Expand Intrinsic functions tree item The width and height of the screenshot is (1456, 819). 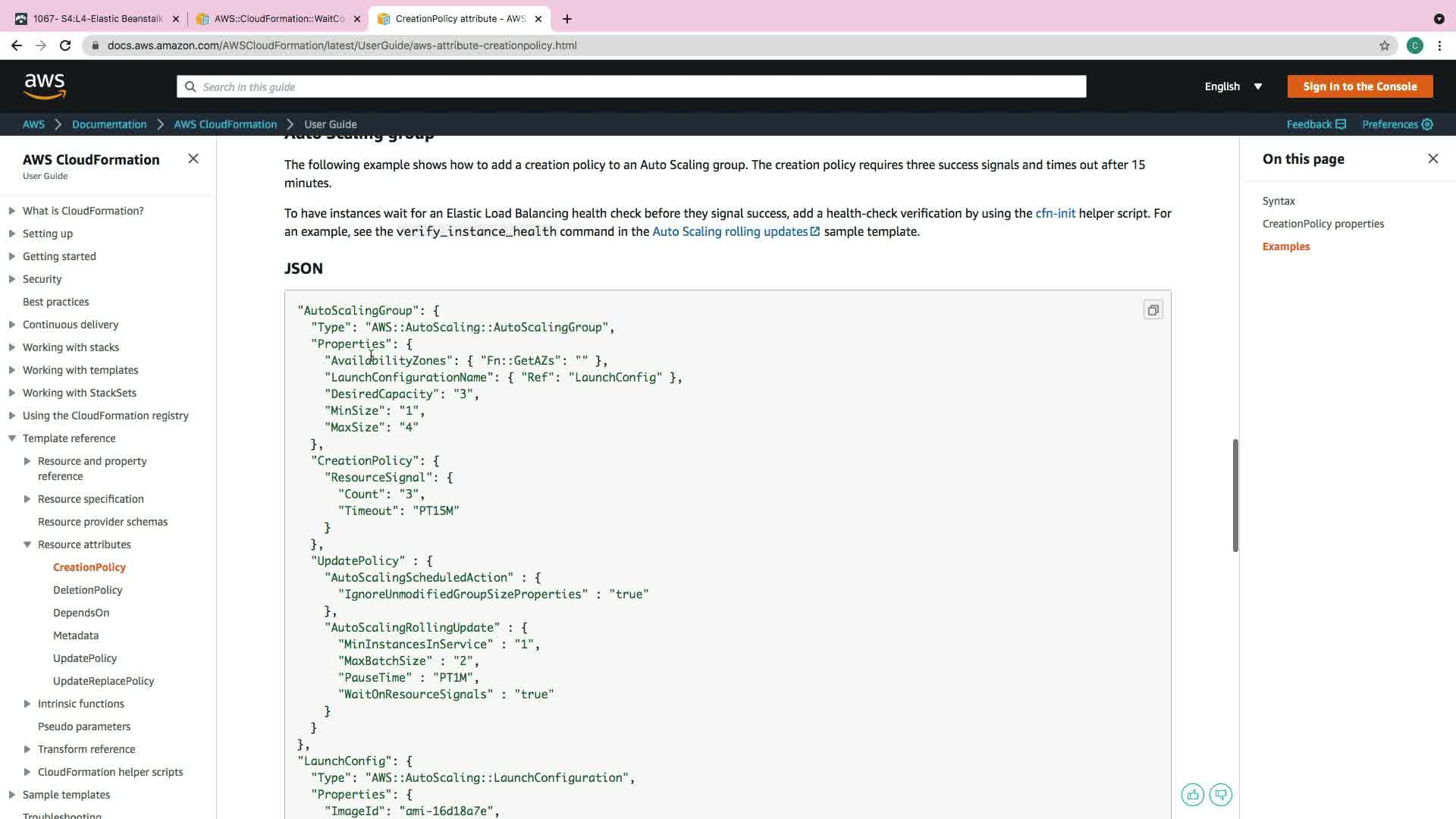(27, 704)
